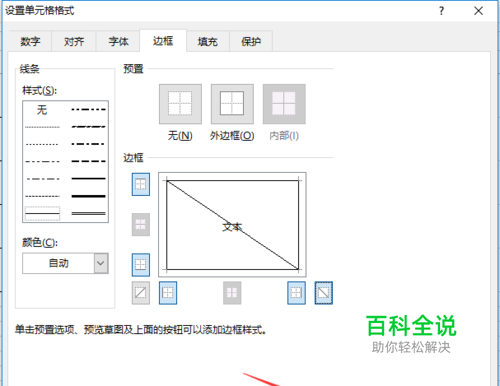
Task: Choose the slanted dash-dot line style
Action: (x=89, y=127)
